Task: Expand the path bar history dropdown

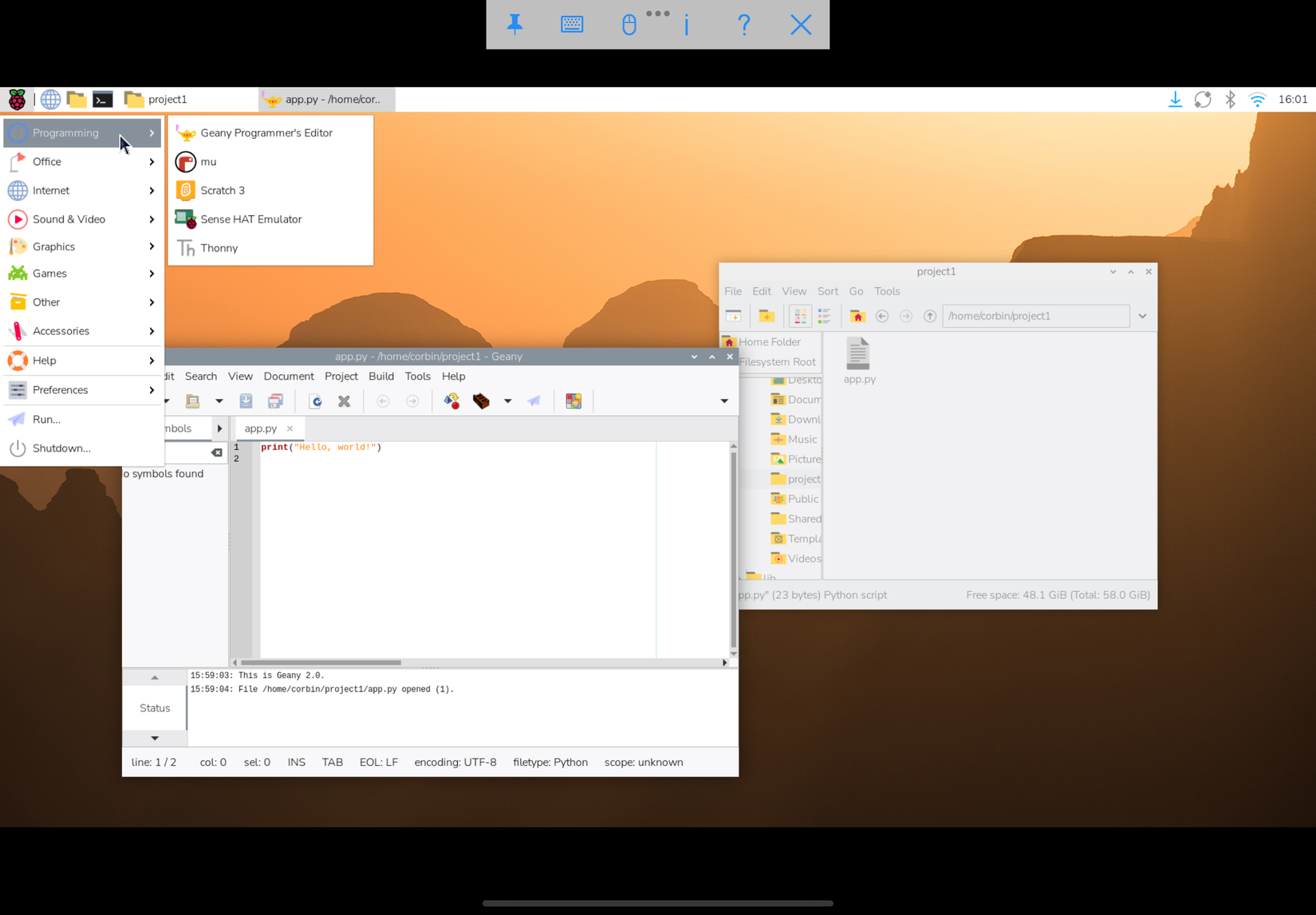Action: point(1142,316)
